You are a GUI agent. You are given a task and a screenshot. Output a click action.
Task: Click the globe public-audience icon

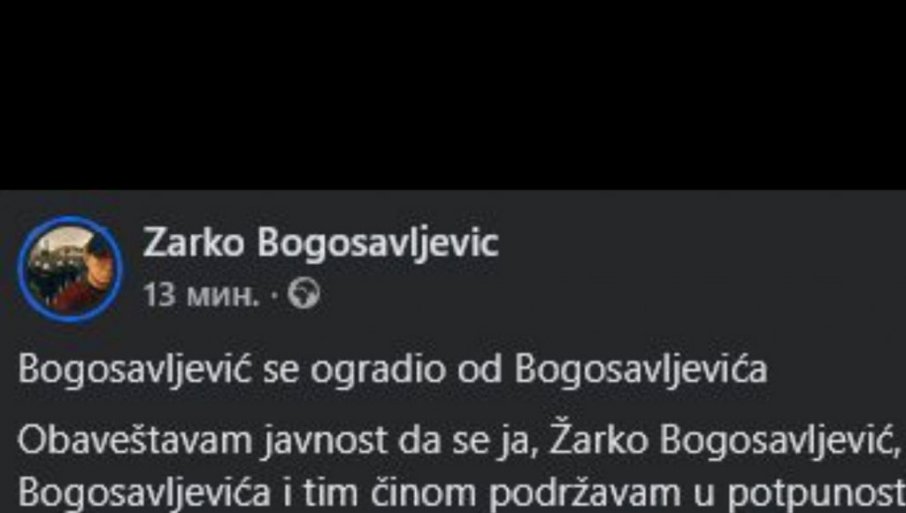(304, 294)
